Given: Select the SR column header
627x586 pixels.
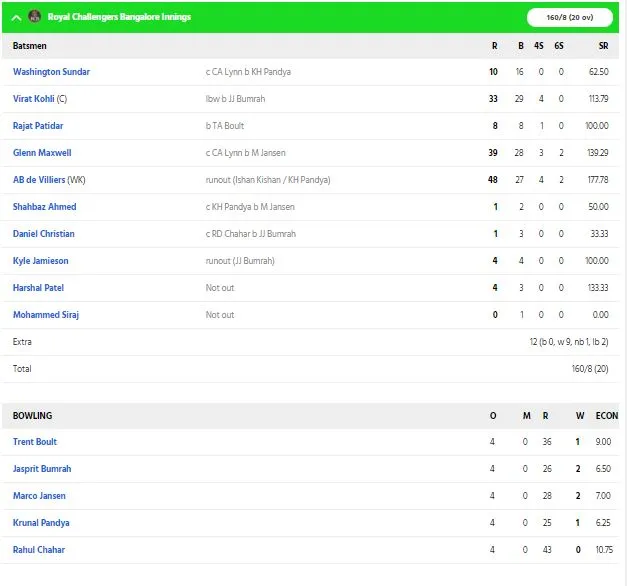Looking at the screenshot, I should [603, 46].
